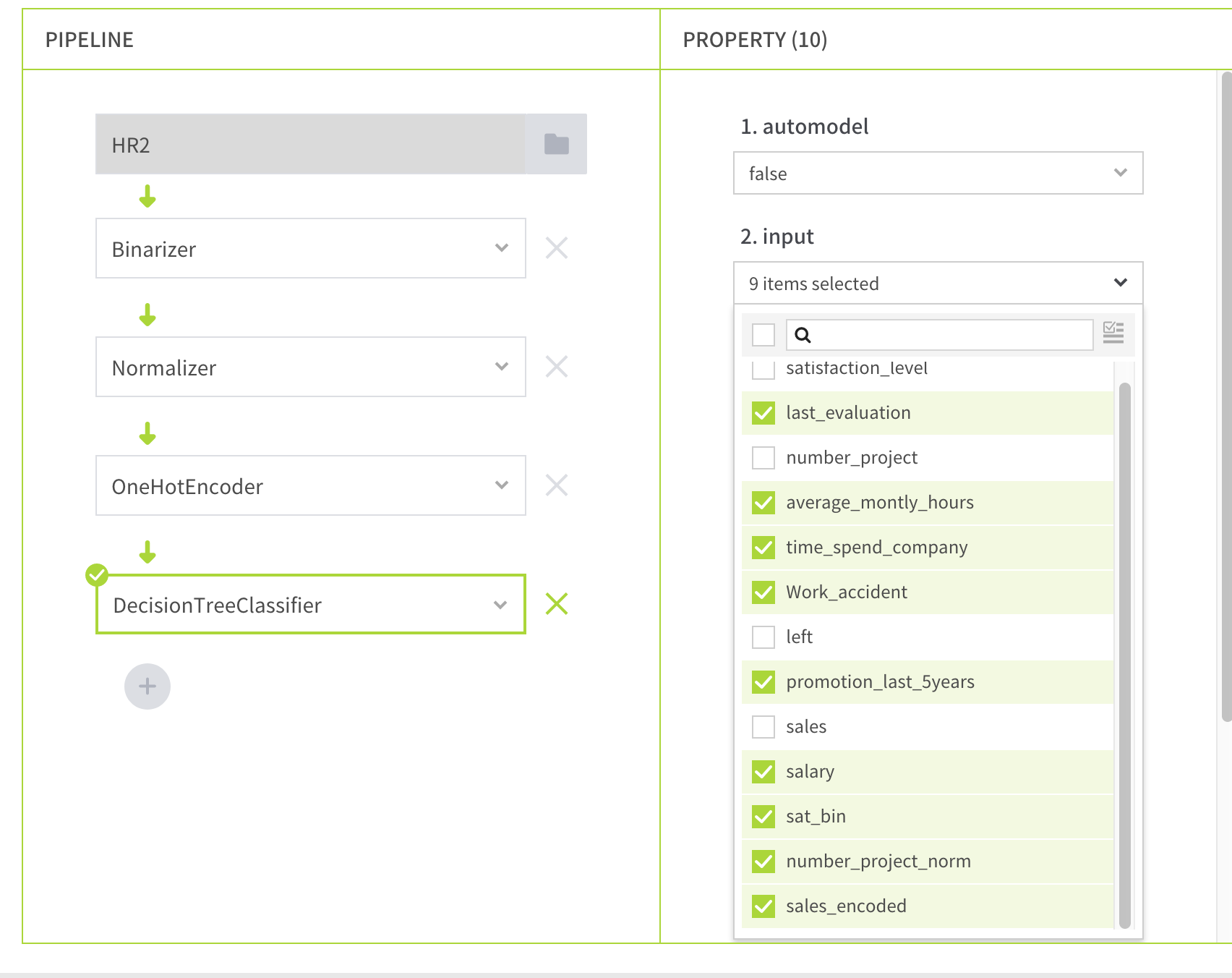Remove the DecisionTreeClassifier step with green X

[x=556, y=604]
